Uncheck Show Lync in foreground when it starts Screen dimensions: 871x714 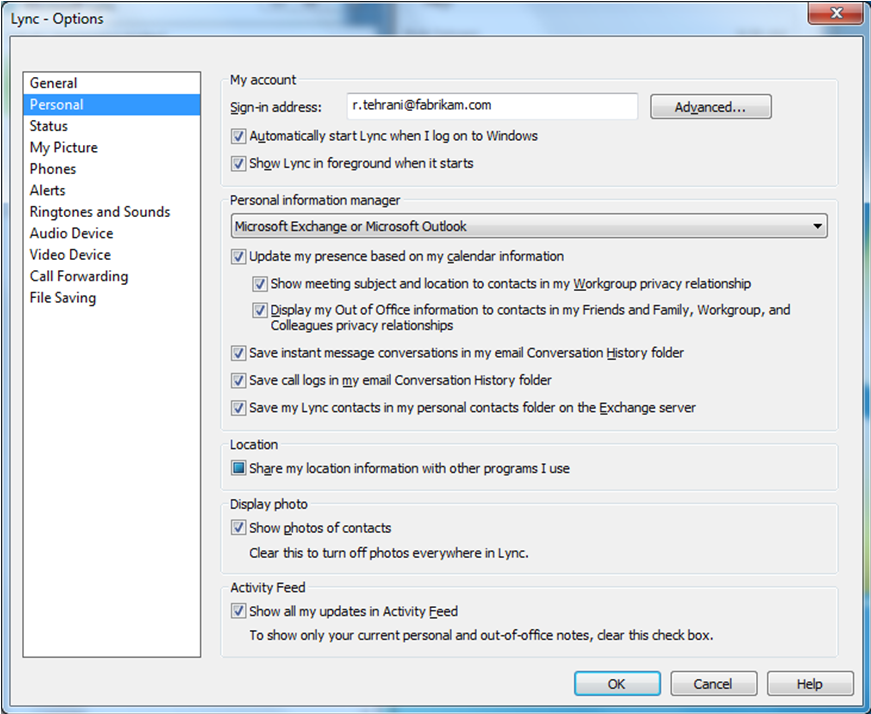coord(239,163)
